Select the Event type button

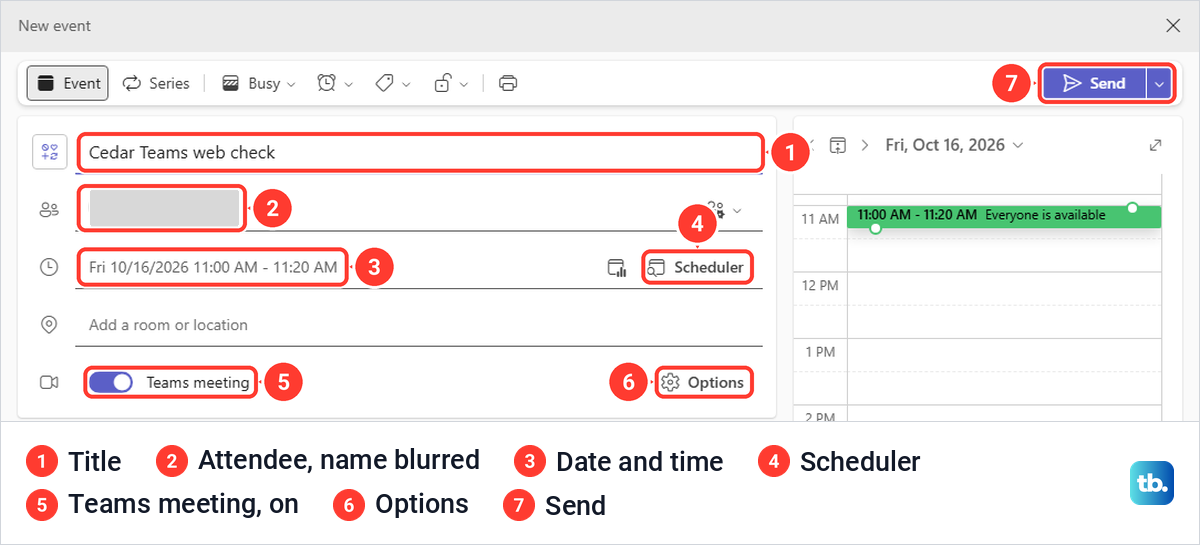point(69,84)
